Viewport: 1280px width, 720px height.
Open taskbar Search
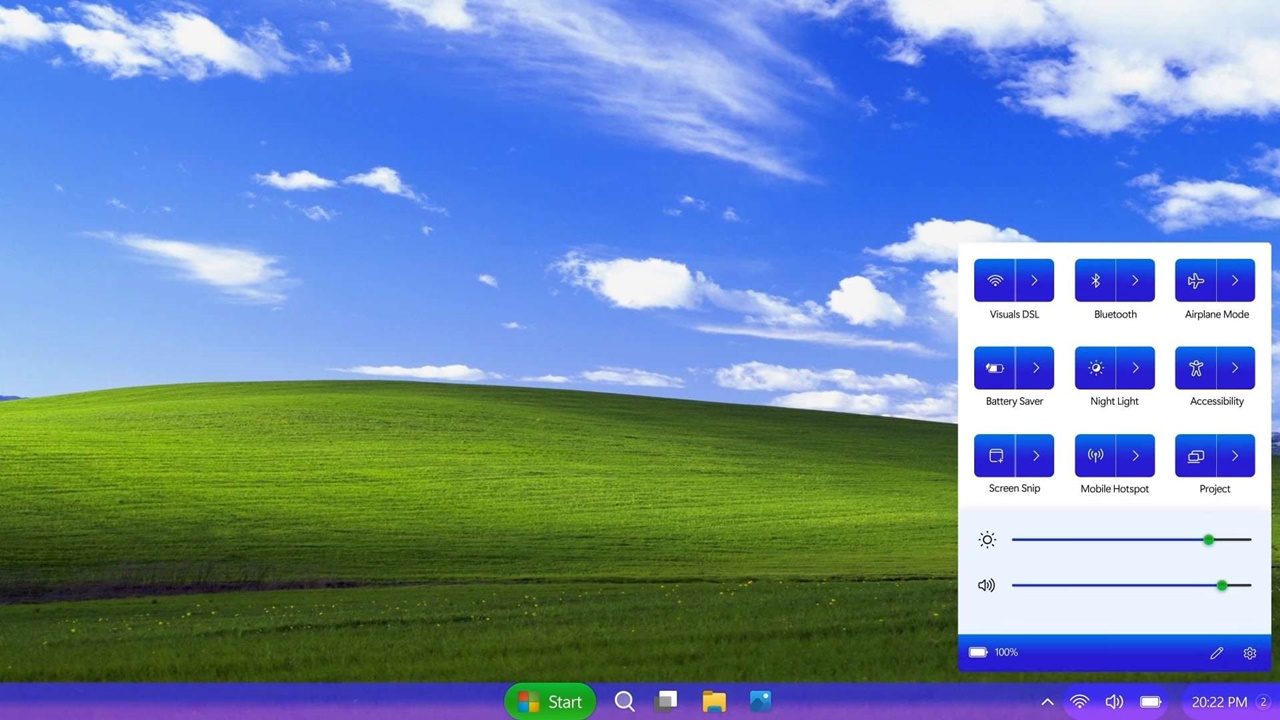pyautogui.click(x=624, y=702)
